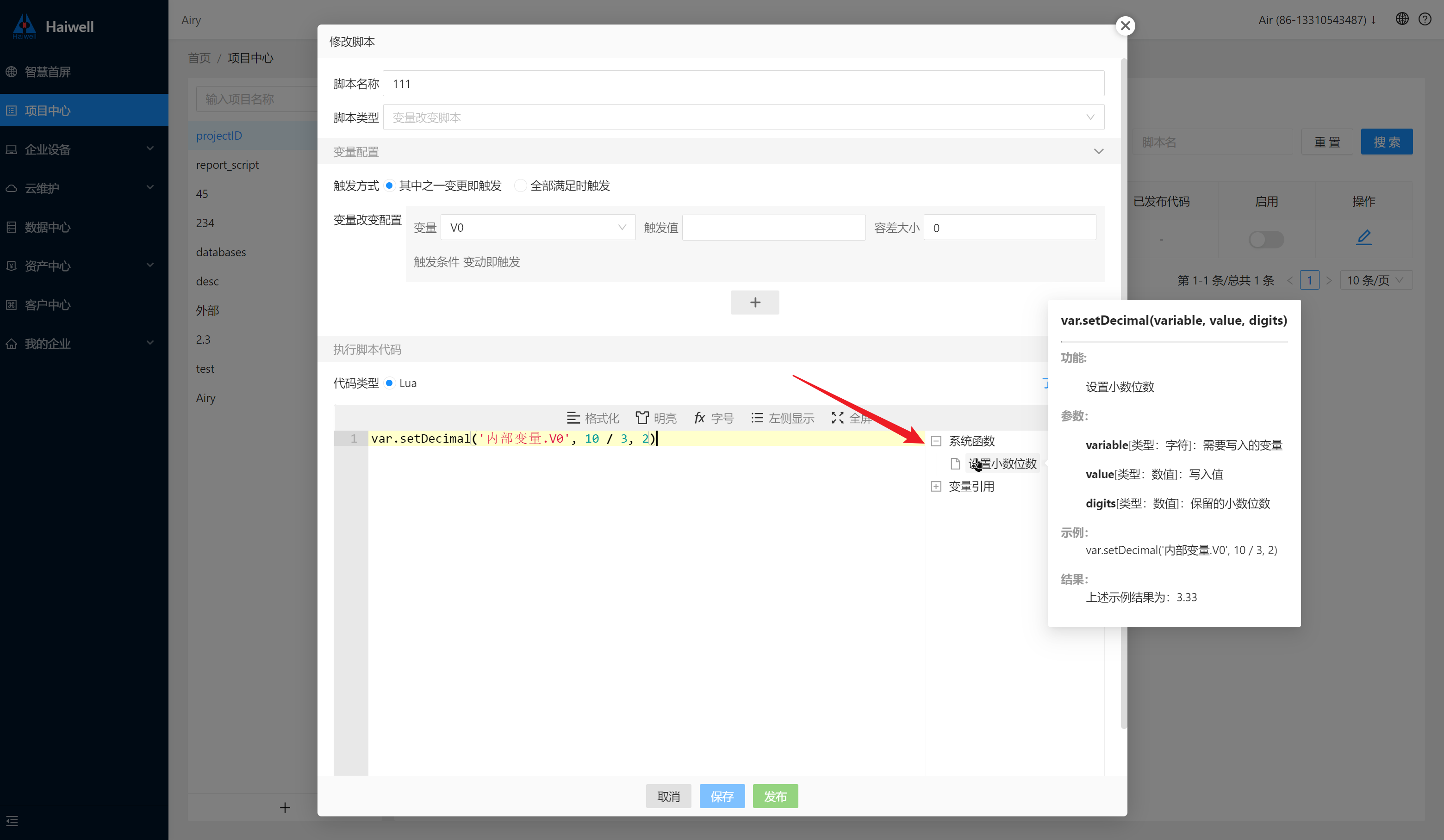Screen dimensions: 1444x840
Task: Open Air account dropdown at top
Action: click(1316, 20)
